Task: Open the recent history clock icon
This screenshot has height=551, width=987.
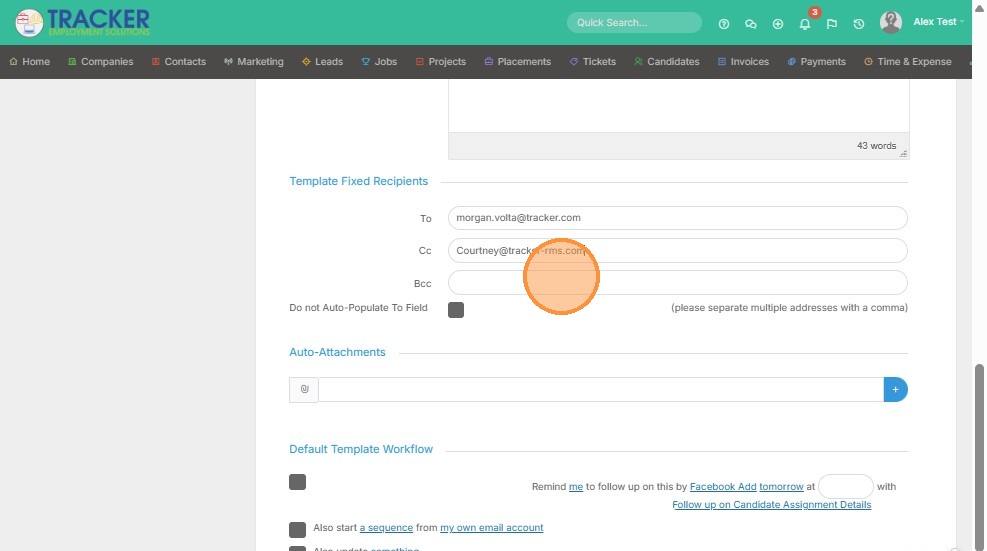Action: pyautogui.click(x=859, y=23)
